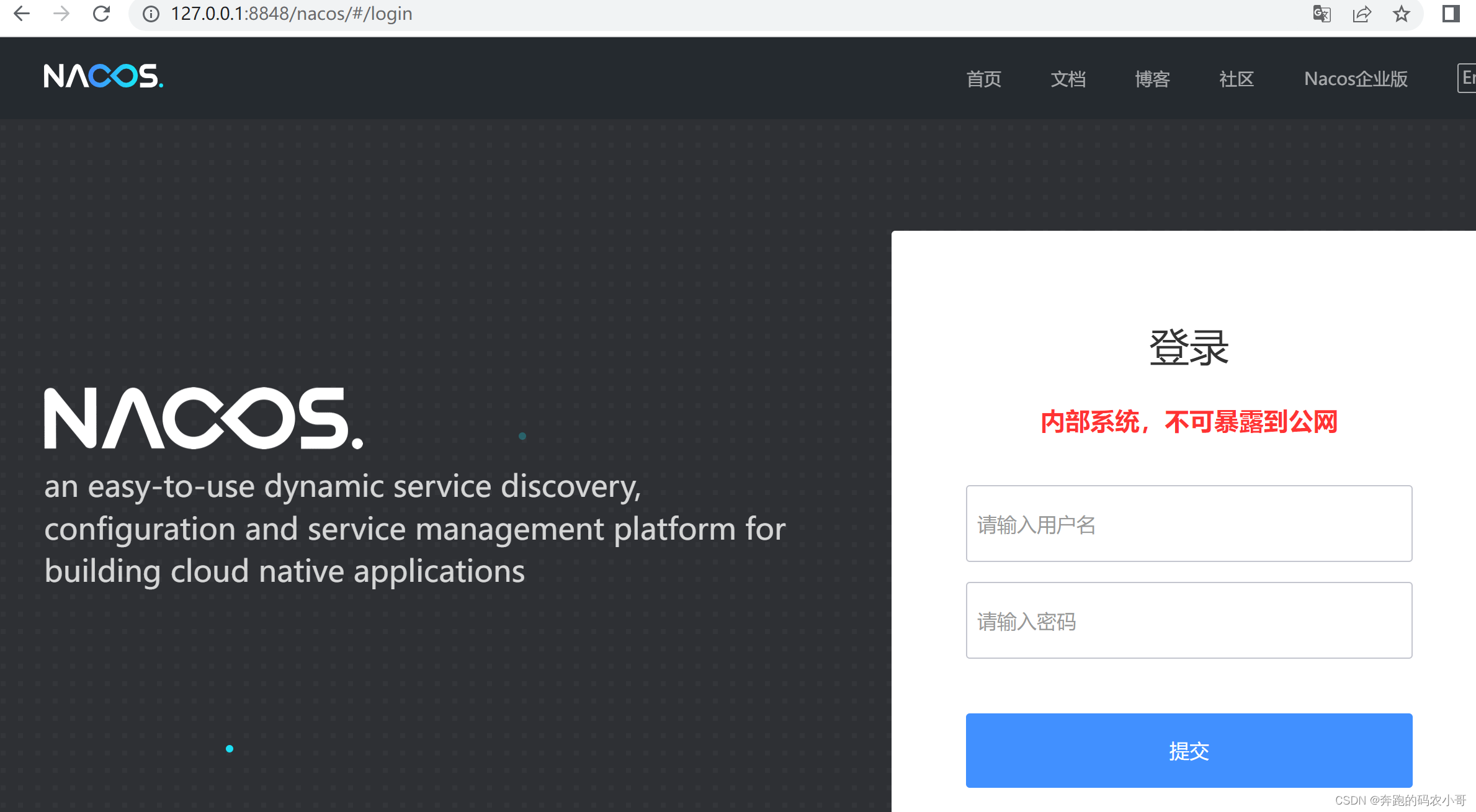The height and width of the screenshot is (812, 1476).
Task: Open Google Translate icon in the address bar
Action: pyautogui.click(x=1322, y=14)
